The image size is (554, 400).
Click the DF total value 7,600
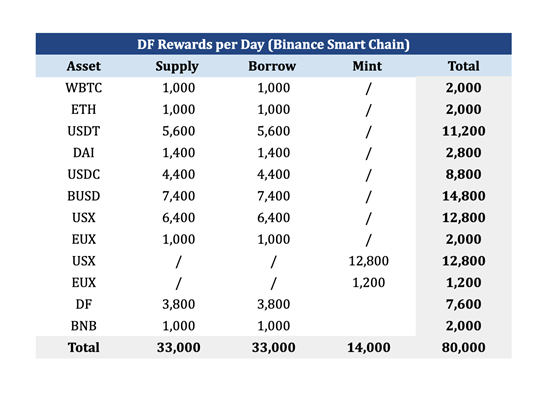[x=464, y=304]
